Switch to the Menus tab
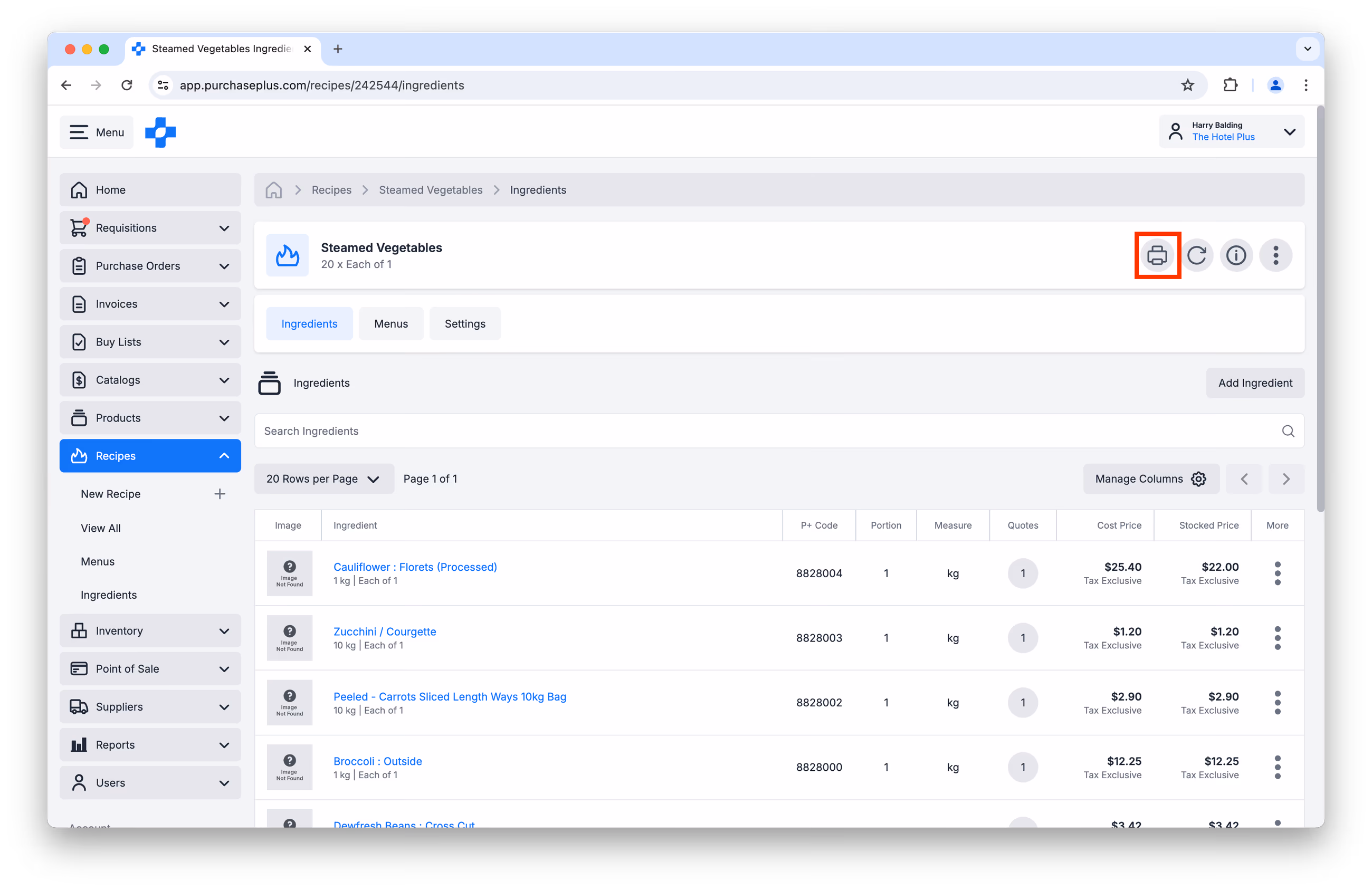This screenshot has height=890, width=1372. tap(391, 324)
